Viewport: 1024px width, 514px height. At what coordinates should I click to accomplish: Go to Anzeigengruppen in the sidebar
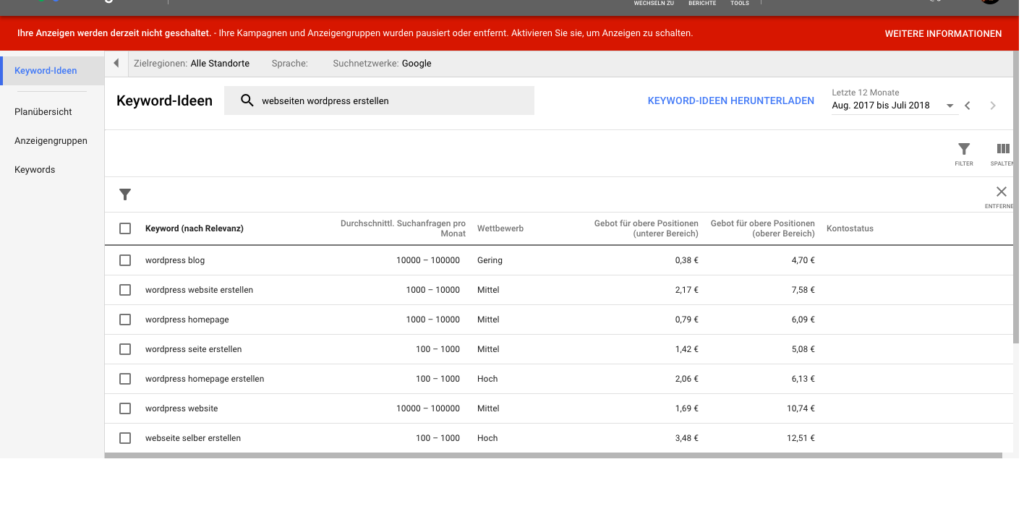51,140
